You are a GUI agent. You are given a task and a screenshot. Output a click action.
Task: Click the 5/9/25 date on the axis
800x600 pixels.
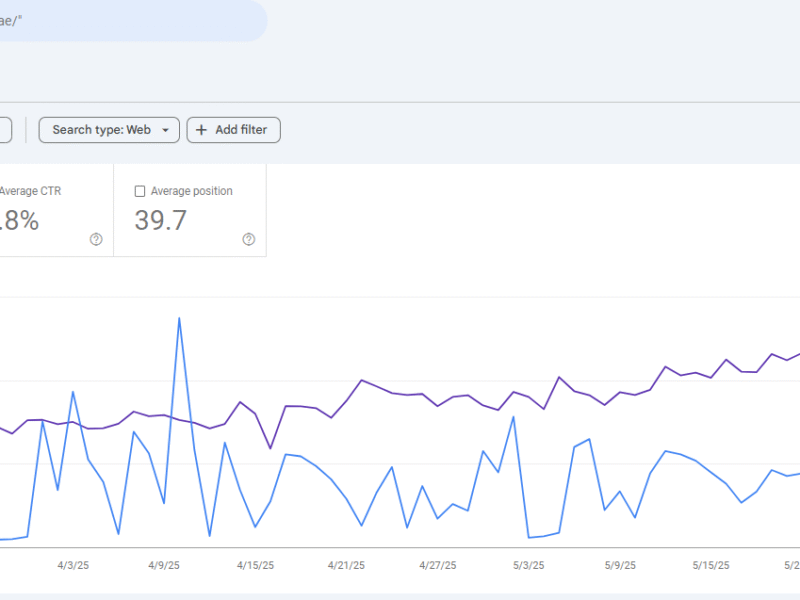coord(619,565)
